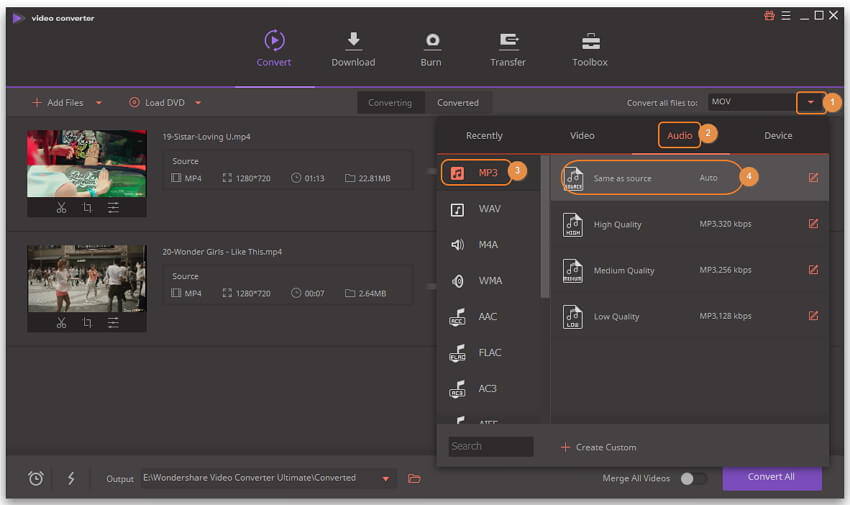Screen dimensions: 850x505
Task: Open the Wonder Girls video thumbnail
Action: [x=87, y=279]
